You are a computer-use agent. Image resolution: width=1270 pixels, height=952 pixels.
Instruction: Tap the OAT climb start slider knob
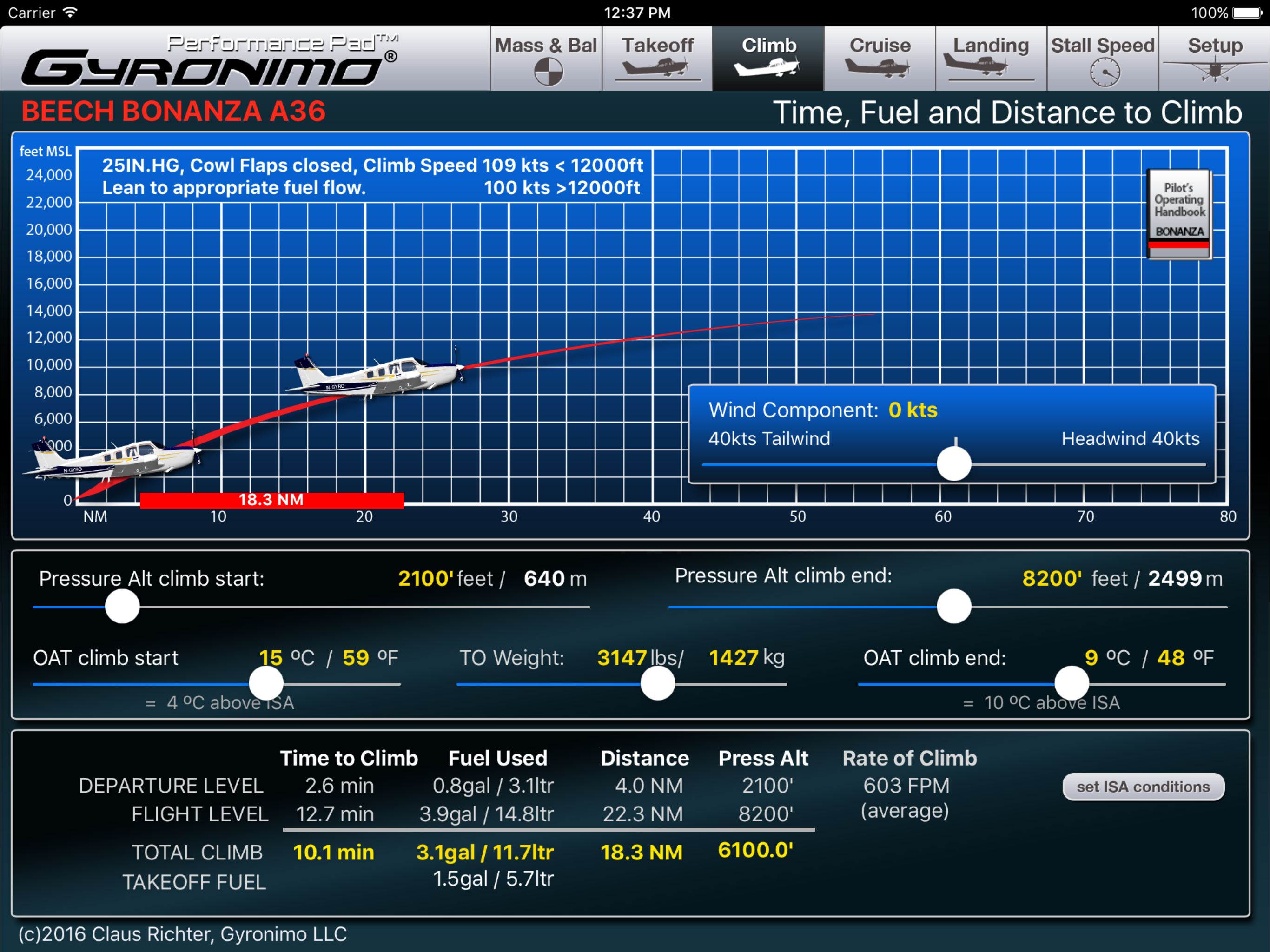pos(266,683)
